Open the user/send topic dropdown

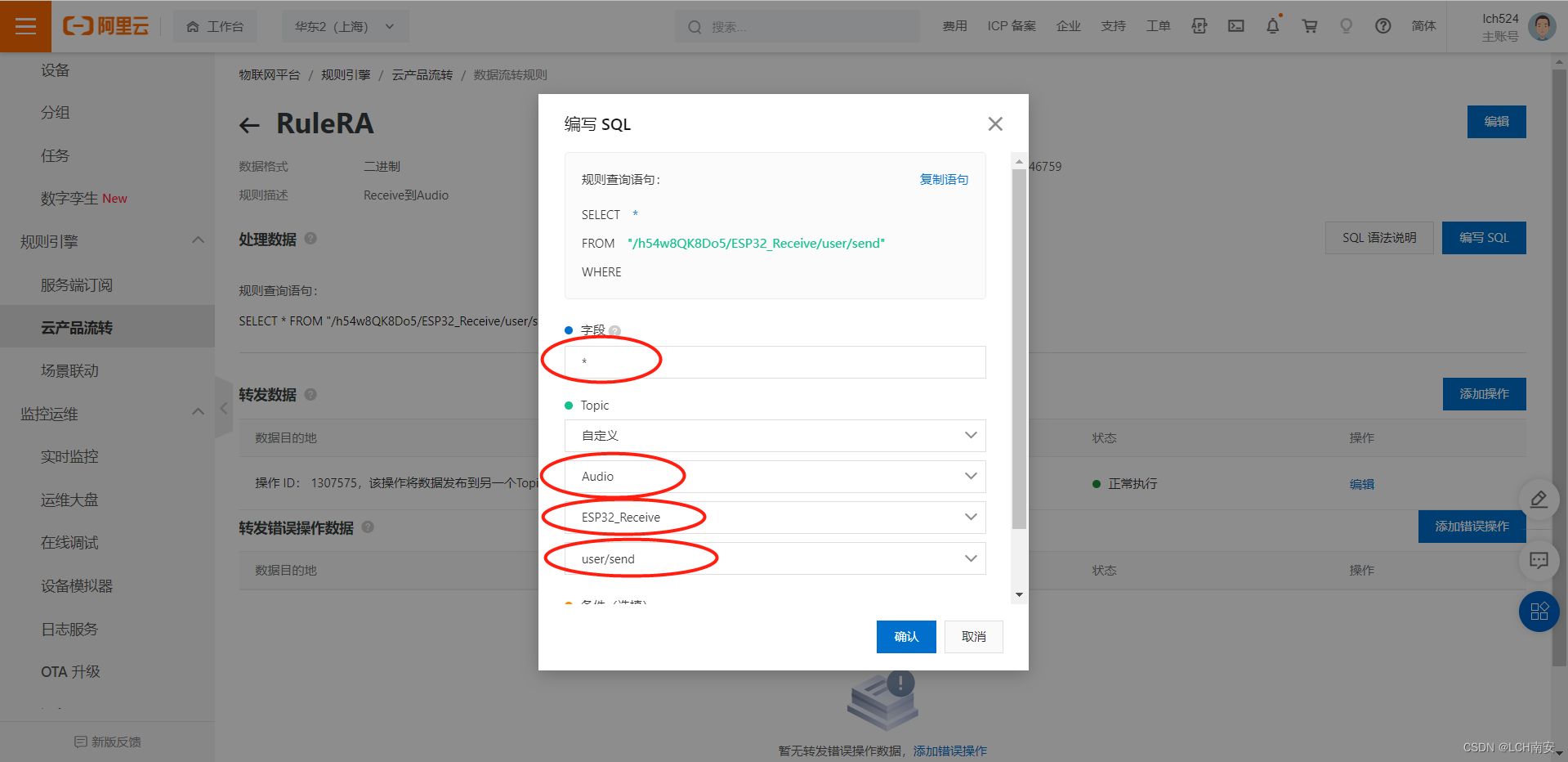point(775,558)
